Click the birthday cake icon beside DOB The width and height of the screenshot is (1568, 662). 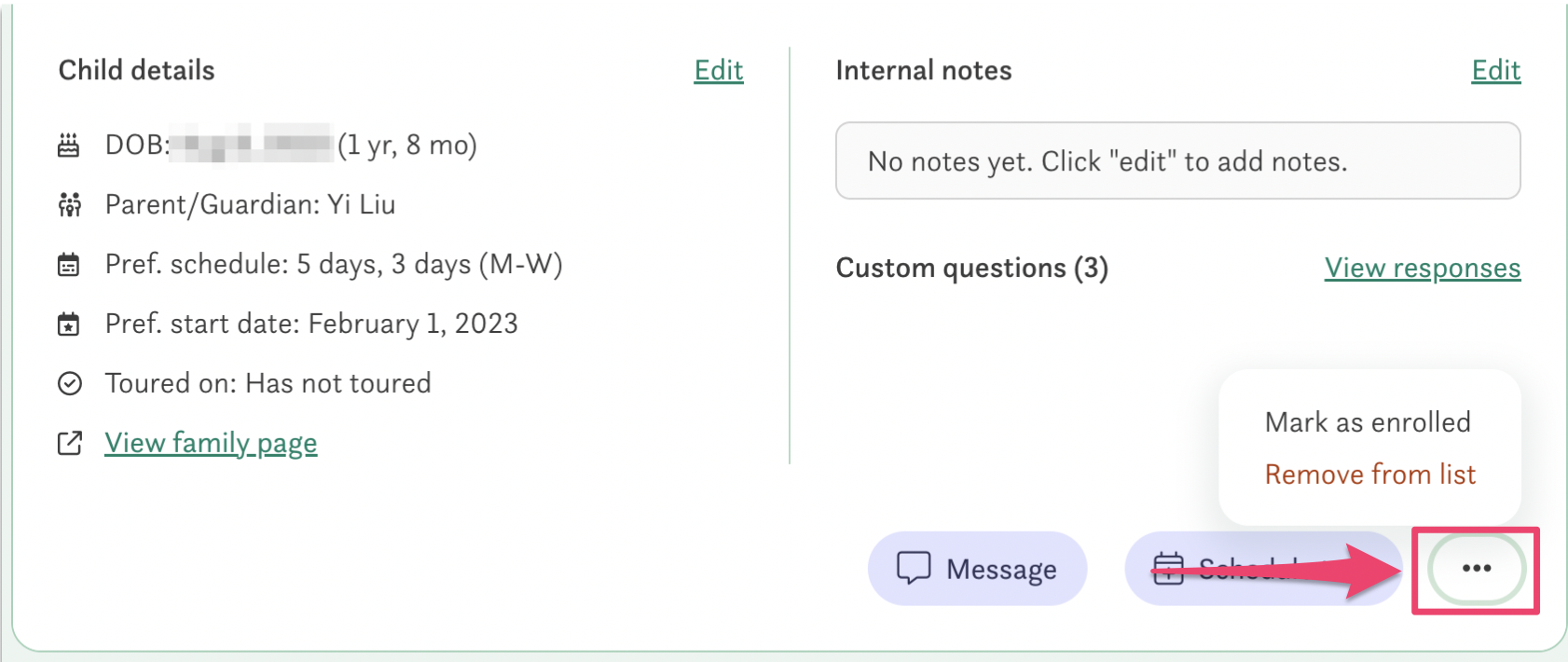[x=69, y=145]
